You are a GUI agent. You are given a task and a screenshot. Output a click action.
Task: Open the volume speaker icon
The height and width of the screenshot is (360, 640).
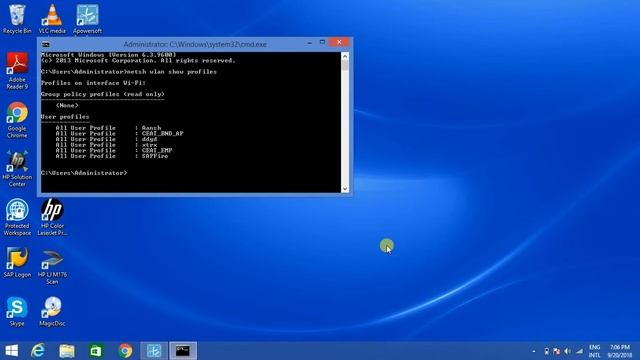[567, 351]
